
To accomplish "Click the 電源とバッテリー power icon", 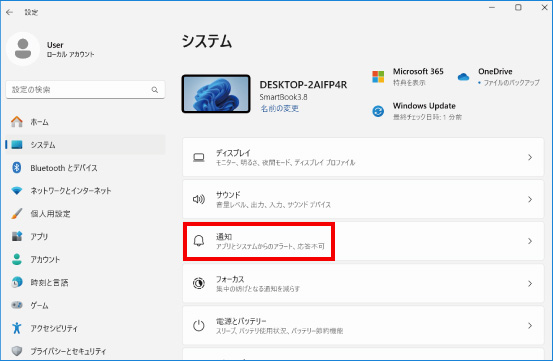I will pyautogui.click(x=199, y=325).
